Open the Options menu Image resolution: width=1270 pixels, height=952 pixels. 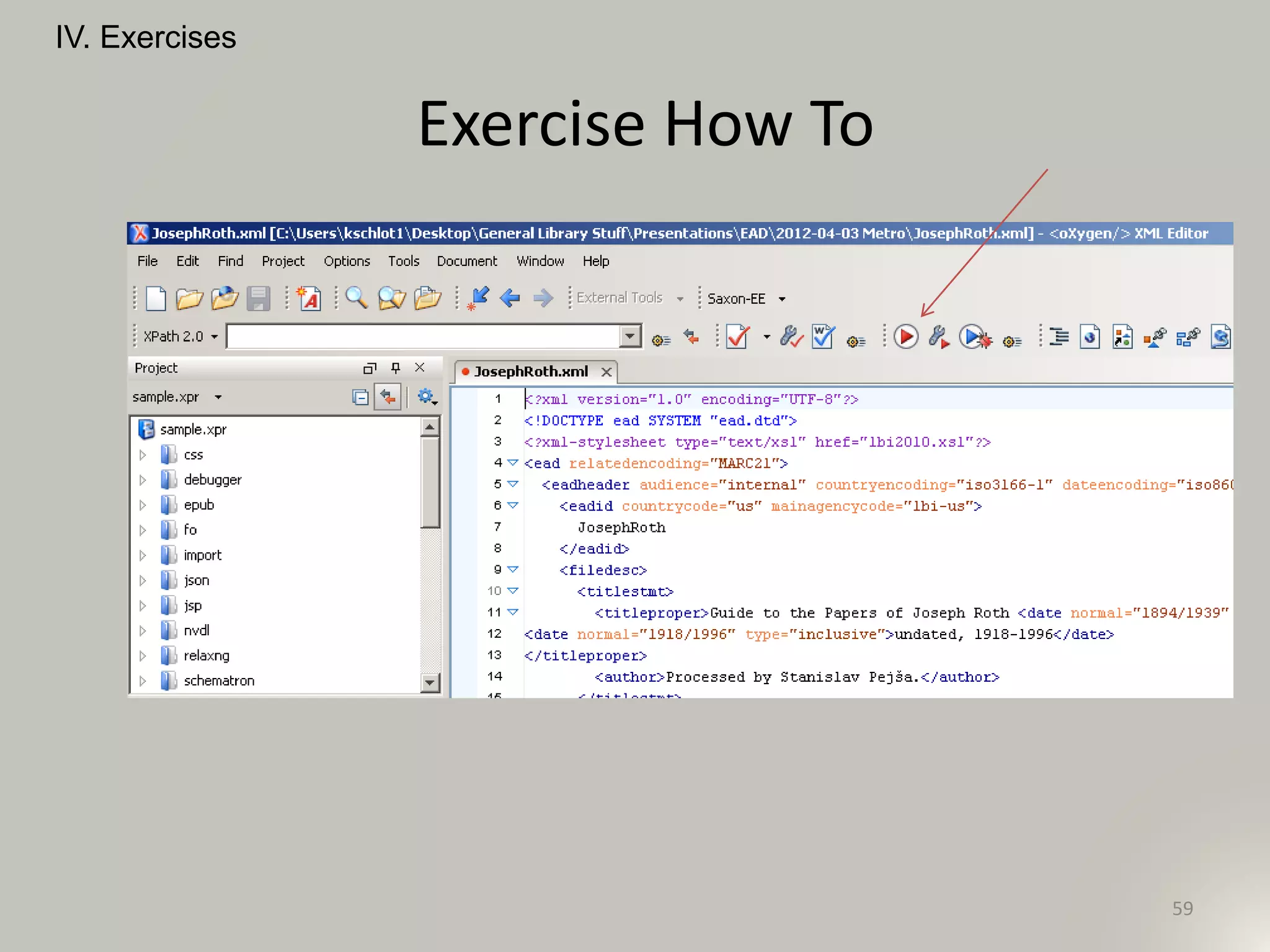pyautogui.click(x=347, y=261)
